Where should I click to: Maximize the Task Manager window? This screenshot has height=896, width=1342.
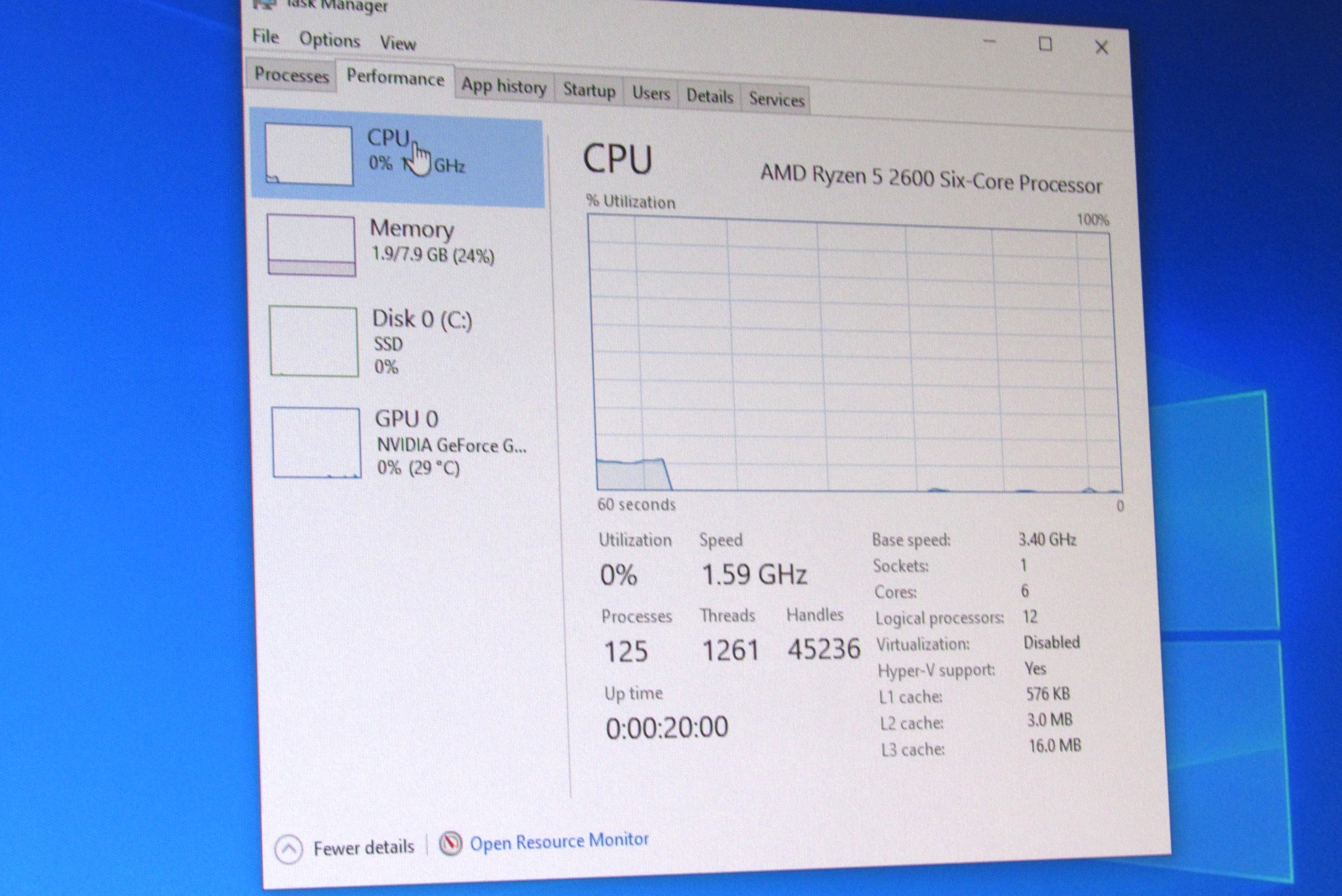point(1045,45)
